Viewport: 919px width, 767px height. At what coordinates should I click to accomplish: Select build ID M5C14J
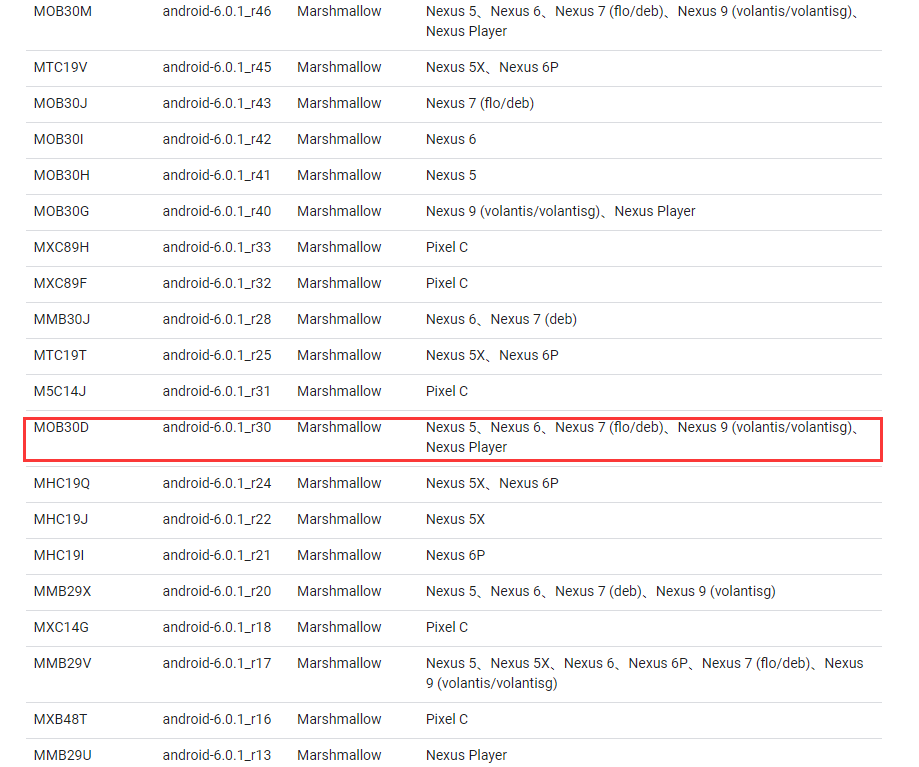pyautogui.click(x=60, y=391)
